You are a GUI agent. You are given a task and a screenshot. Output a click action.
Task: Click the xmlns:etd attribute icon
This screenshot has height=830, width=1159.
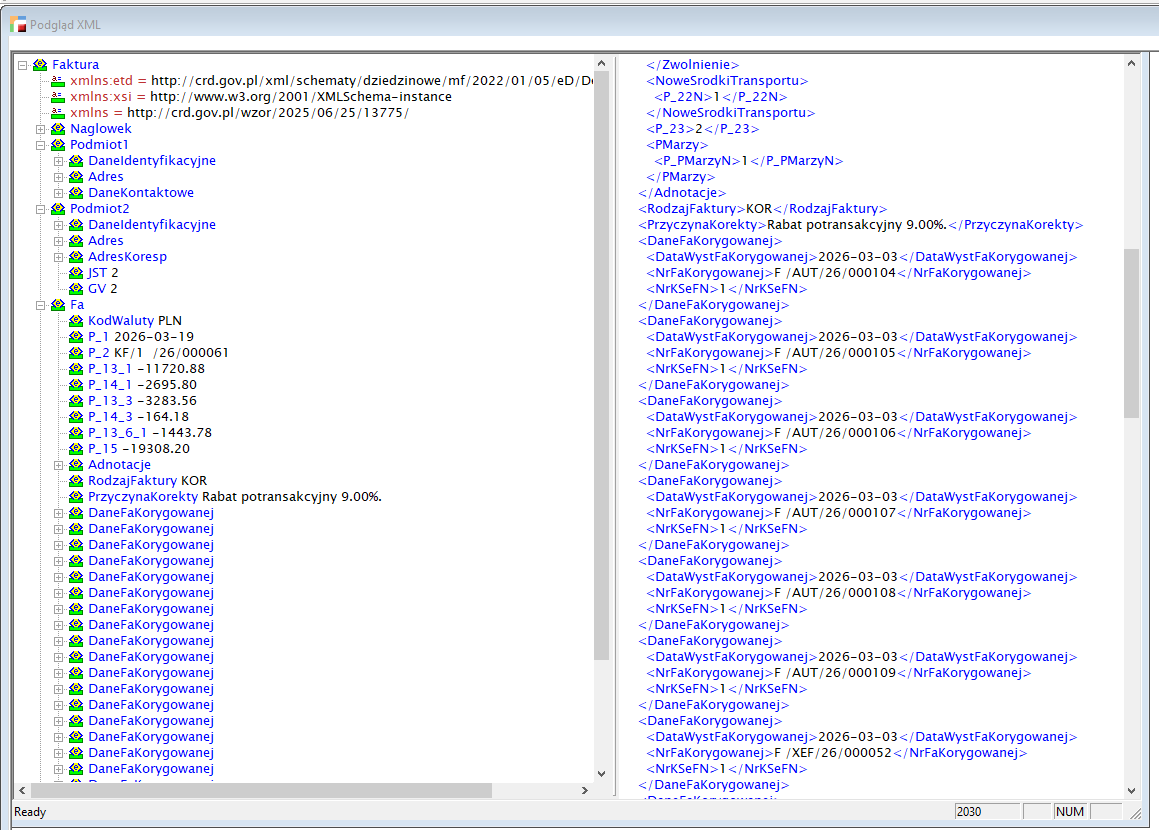59,81
